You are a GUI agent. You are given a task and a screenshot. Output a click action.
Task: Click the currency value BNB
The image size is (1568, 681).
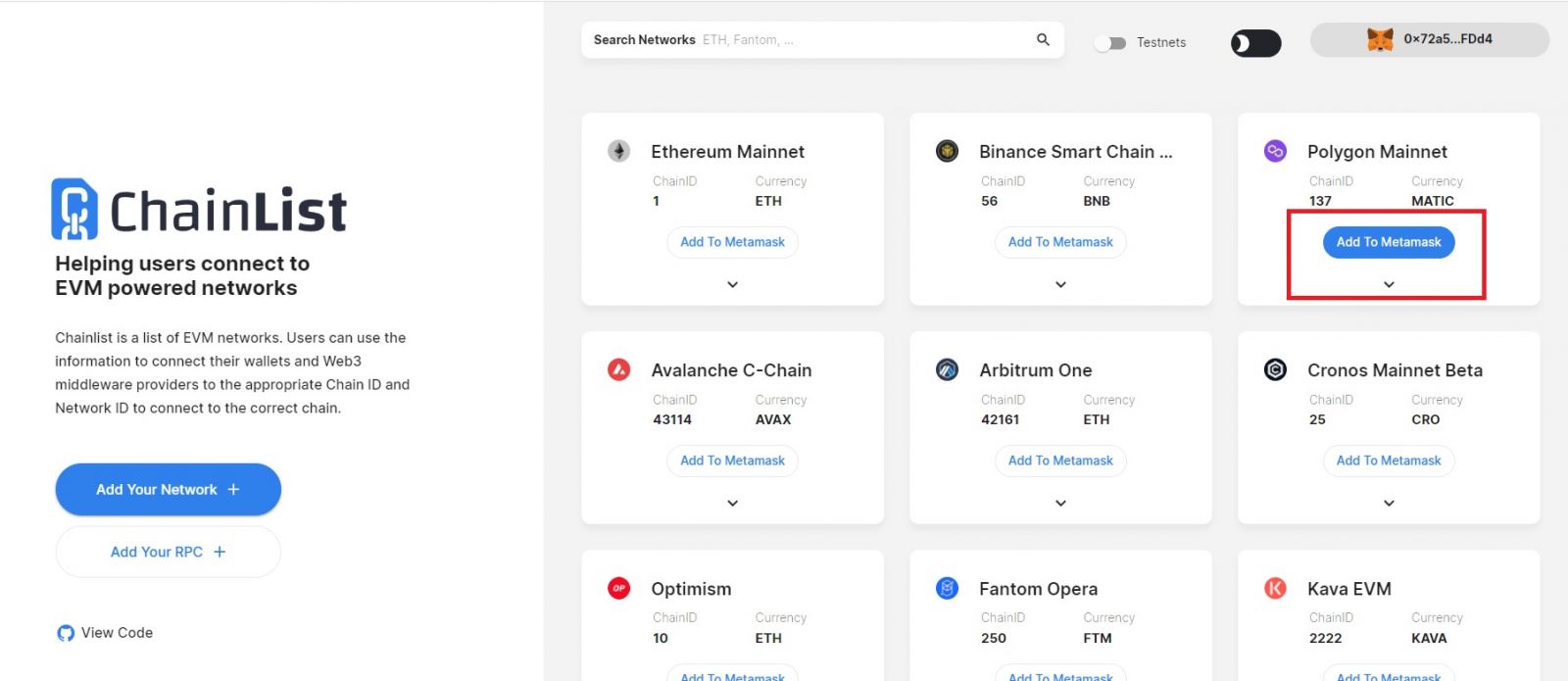tap(1097, 201)
